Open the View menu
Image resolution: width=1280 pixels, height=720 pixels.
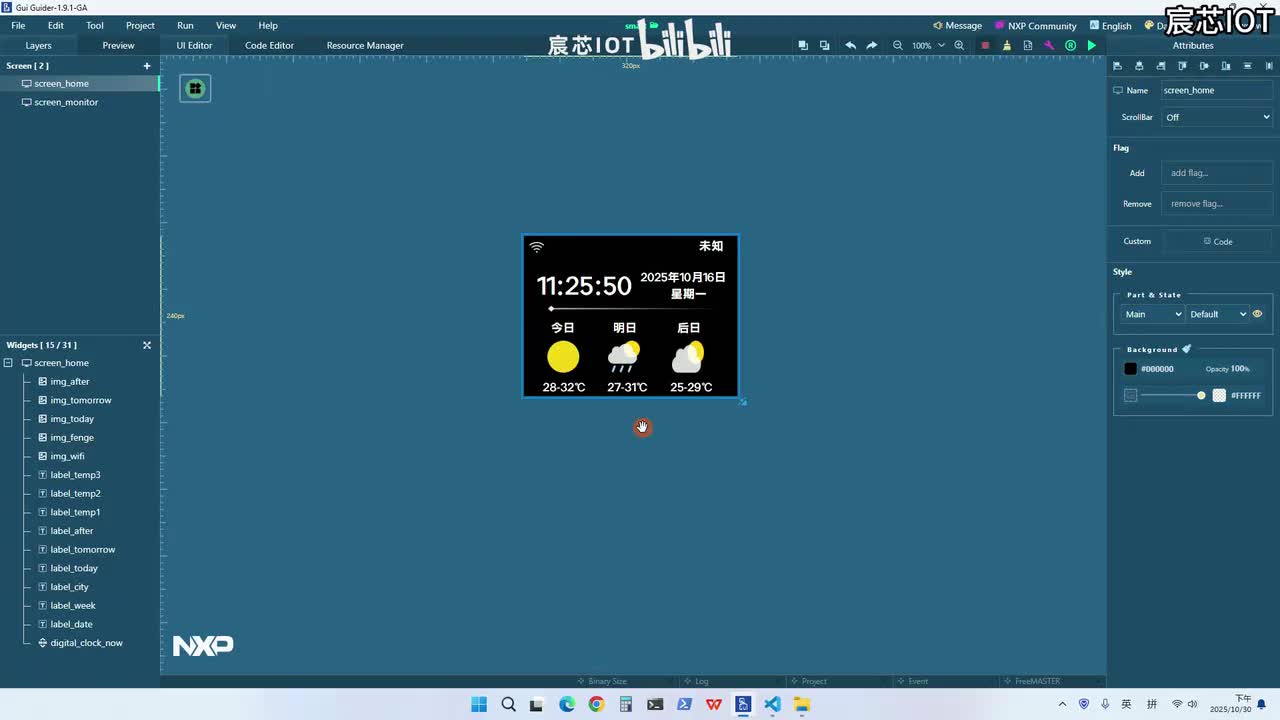(226, 25)
